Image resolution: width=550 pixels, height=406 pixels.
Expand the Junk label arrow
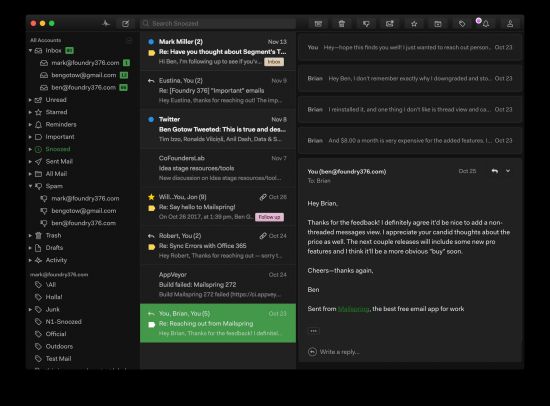coord(31,310)
